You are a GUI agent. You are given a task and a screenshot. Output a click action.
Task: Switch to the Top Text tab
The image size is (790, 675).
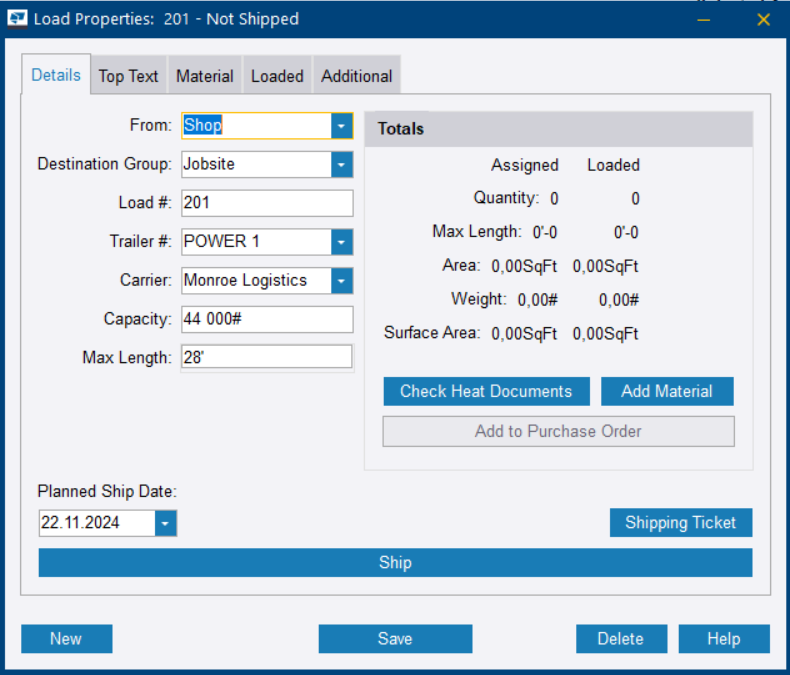[128, 76]
